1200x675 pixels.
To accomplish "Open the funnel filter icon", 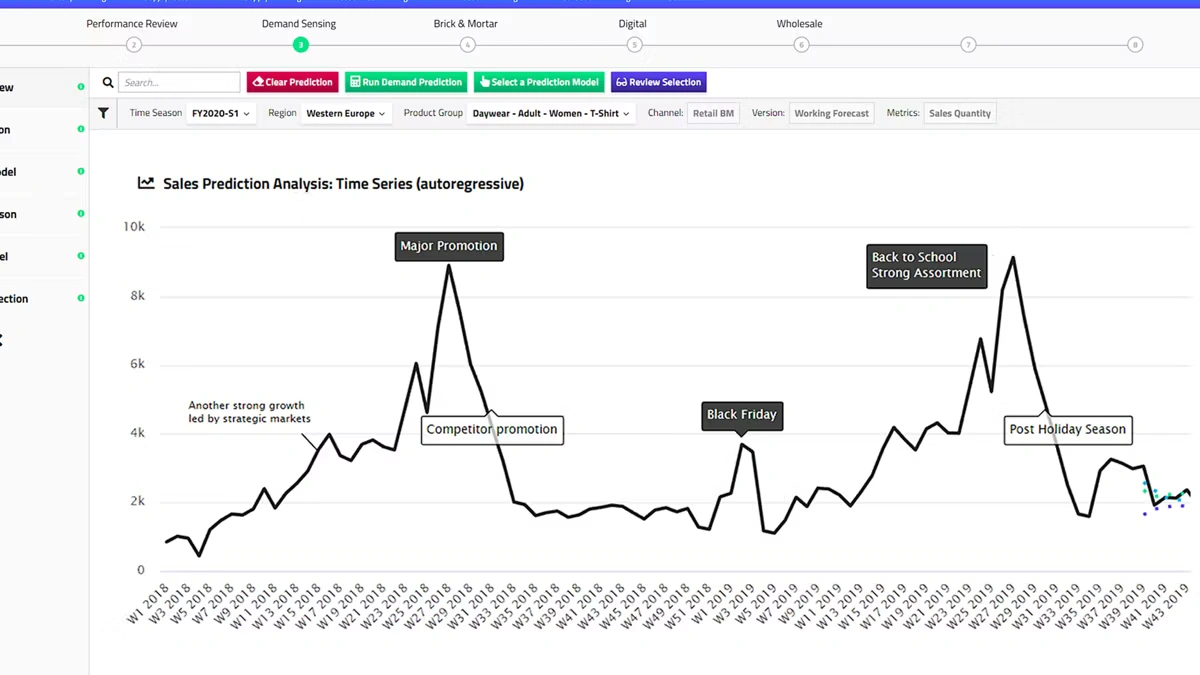I will (103, 114).
